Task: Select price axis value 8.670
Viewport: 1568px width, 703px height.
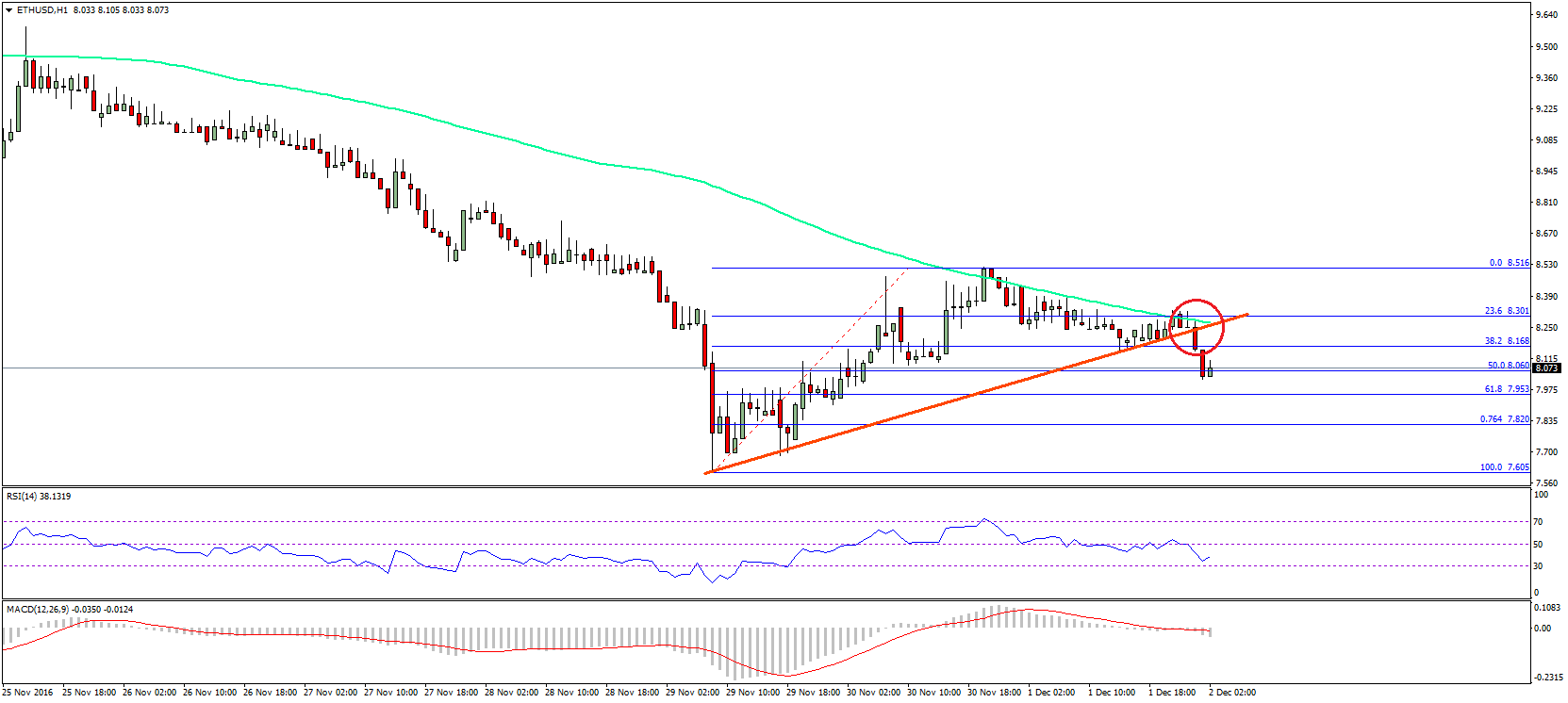Action: tap(1546, 234)
